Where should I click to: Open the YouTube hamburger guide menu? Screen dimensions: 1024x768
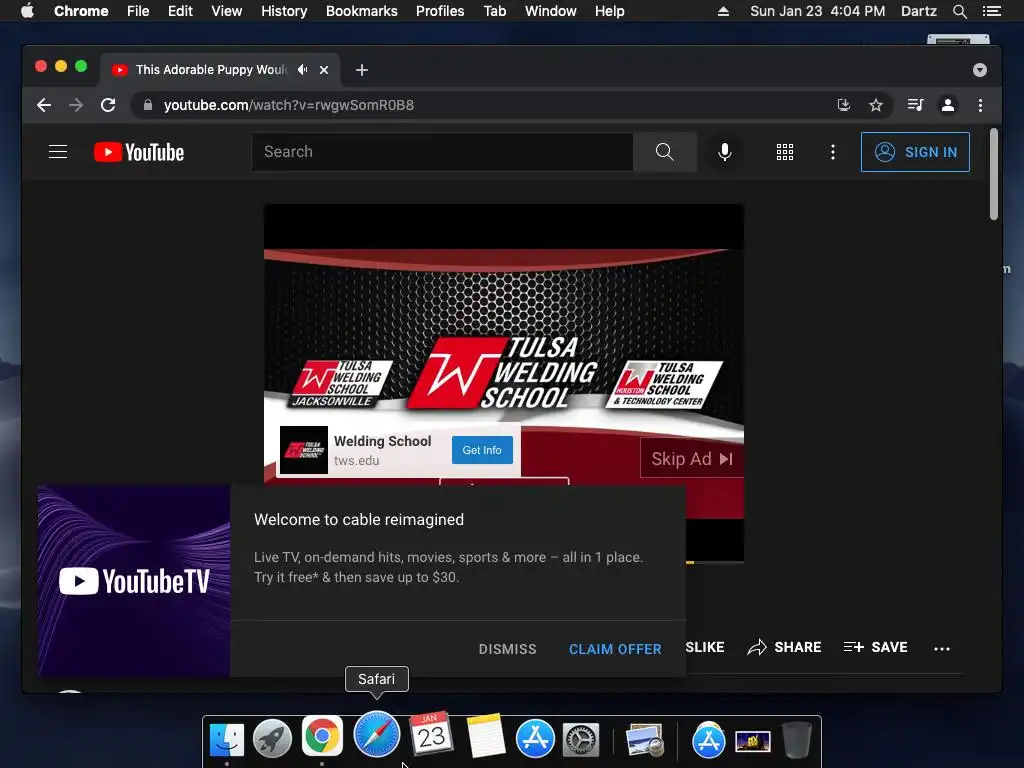pos(58,152)
